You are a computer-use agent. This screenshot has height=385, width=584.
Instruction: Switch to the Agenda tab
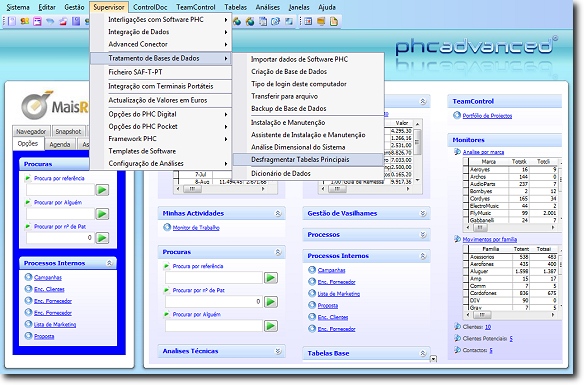pyautogui.click(x=60, y=144)
